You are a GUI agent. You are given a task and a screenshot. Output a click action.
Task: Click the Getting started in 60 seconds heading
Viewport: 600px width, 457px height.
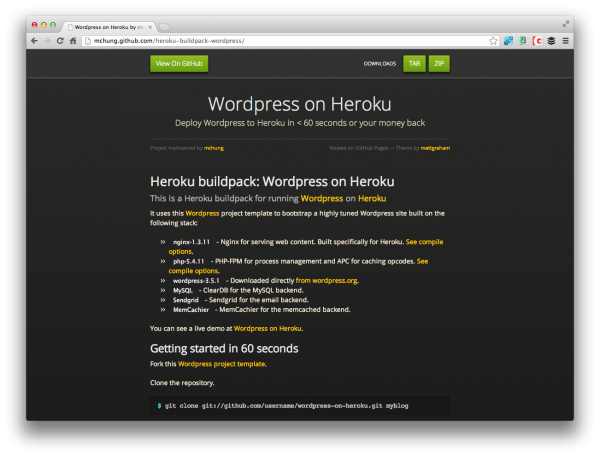[224, 348]
